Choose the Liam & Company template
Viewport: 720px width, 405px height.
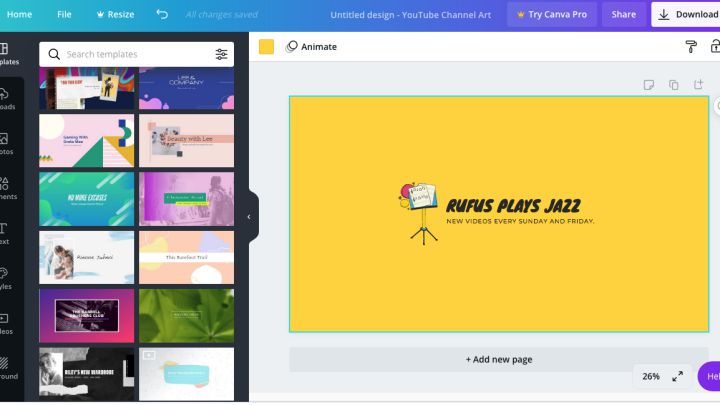[x=186, y=88]
